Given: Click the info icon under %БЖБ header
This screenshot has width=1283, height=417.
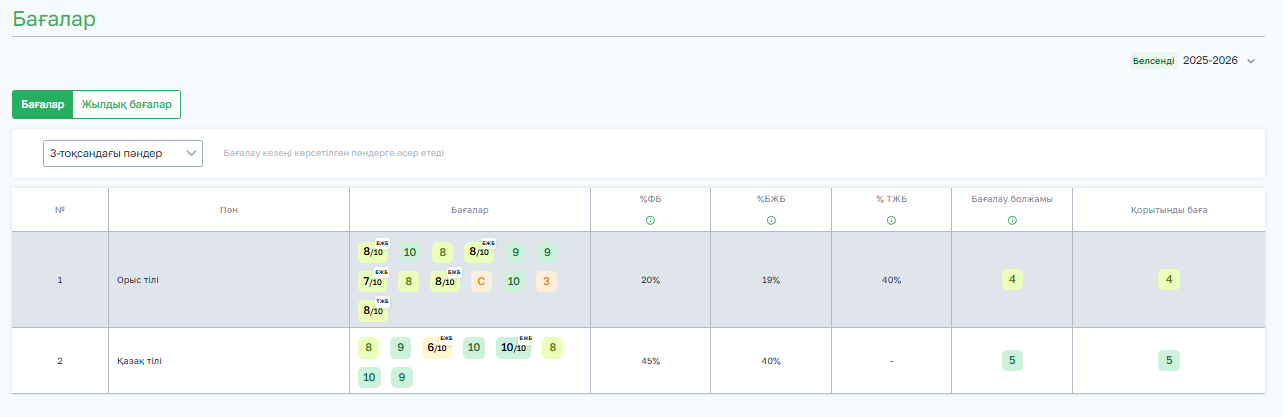Looking at the screenshot, I should point(771,220).
